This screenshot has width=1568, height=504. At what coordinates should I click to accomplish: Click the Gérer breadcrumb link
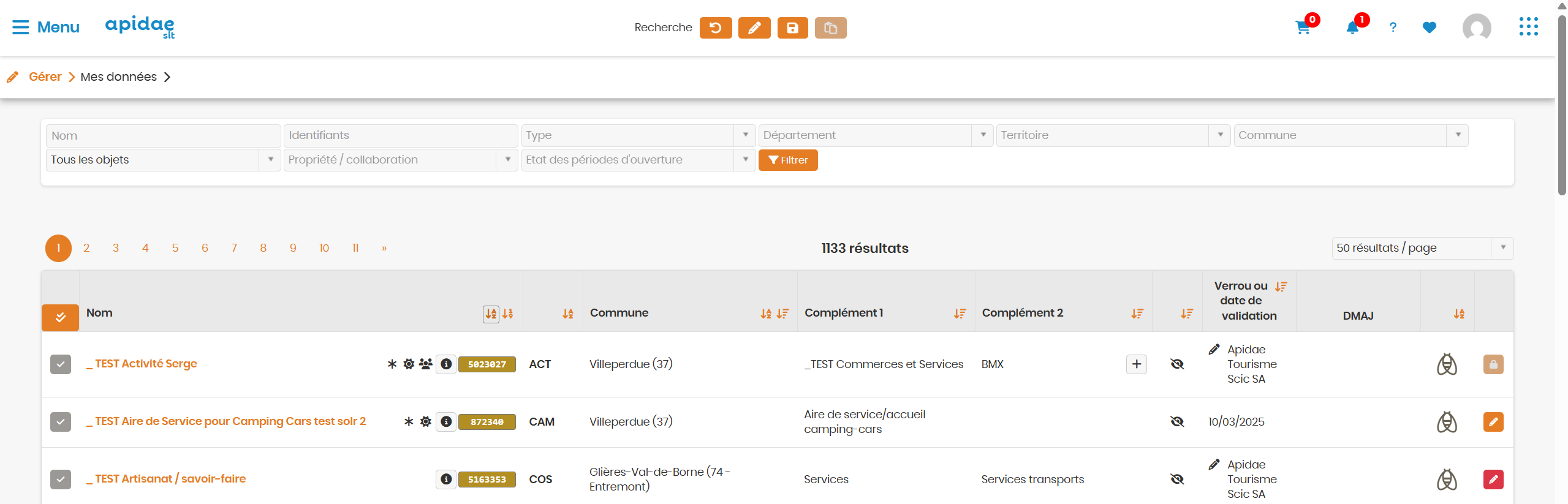click(x=45, y=77)
